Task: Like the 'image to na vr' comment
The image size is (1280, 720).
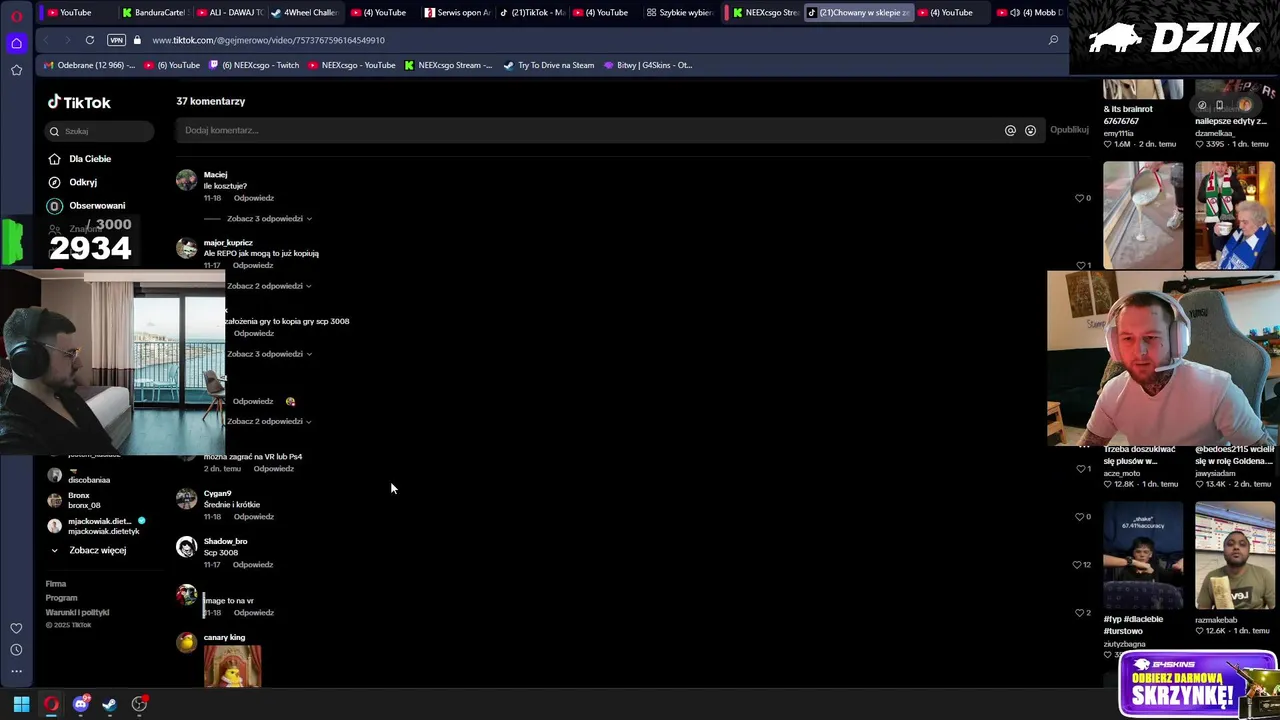Action: [1080, 613]
